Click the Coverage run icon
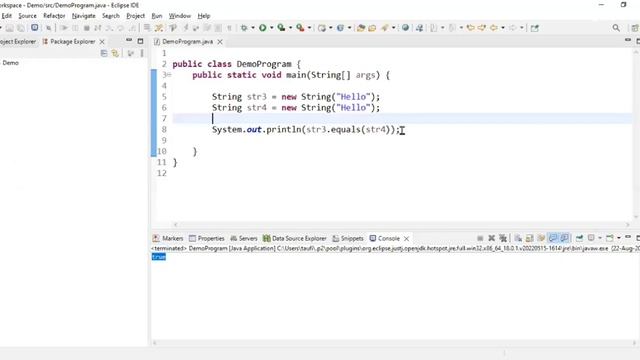Viewport: 640px width, 360px height. [x=281, y=28]
